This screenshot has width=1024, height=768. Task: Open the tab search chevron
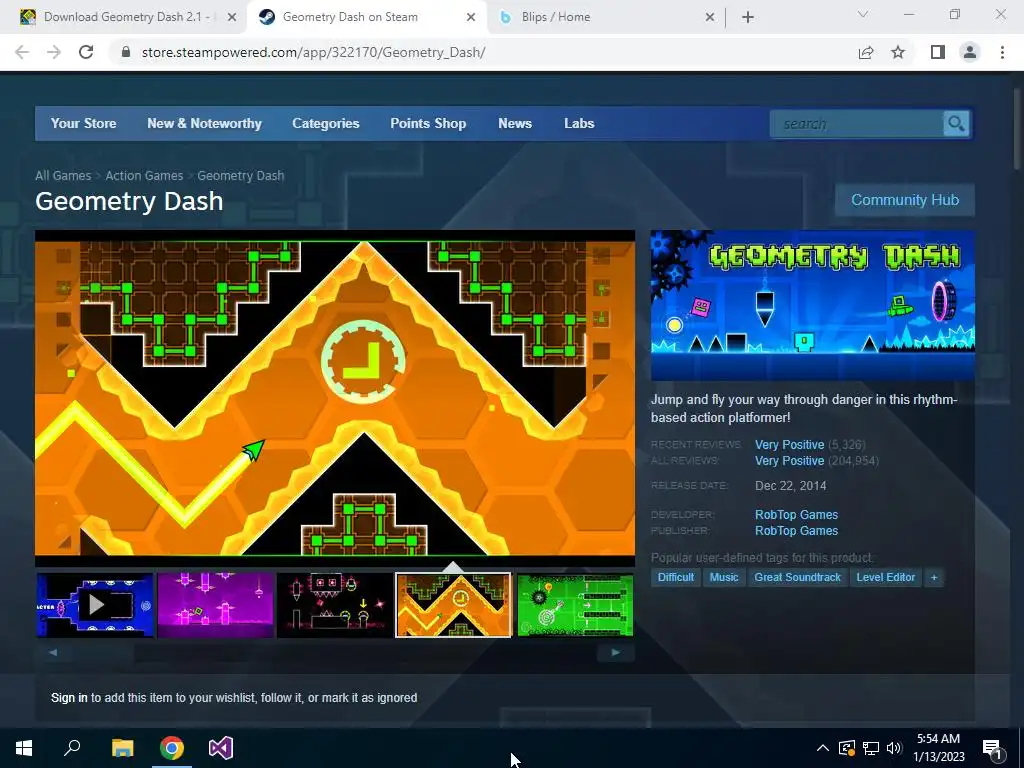click(x=863, y=14)
